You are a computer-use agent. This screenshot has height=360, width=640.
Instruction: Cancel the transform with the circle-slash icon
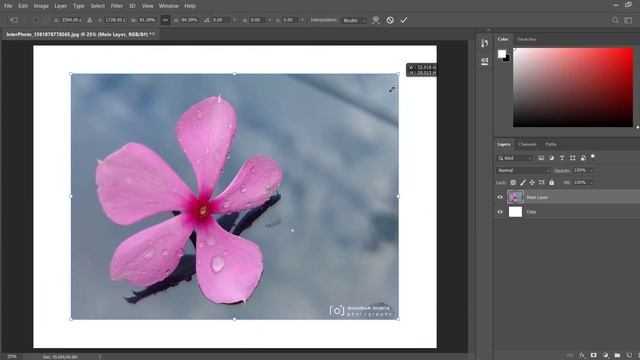(390, 20)
